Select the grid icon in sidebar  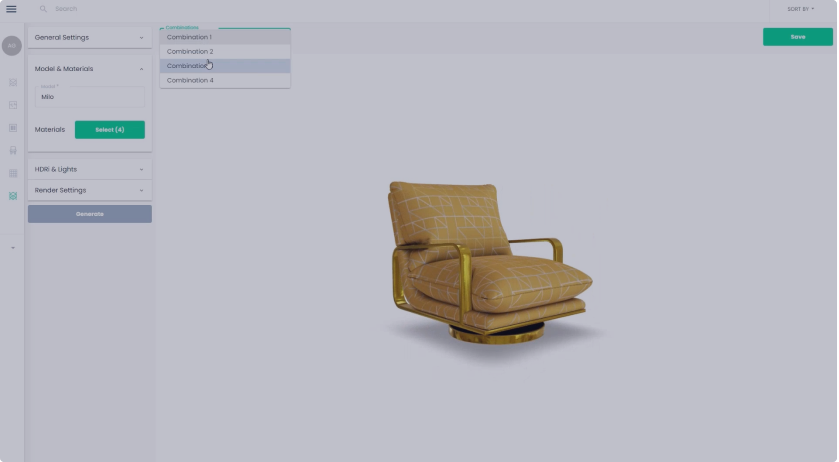[x=13, y=173]
